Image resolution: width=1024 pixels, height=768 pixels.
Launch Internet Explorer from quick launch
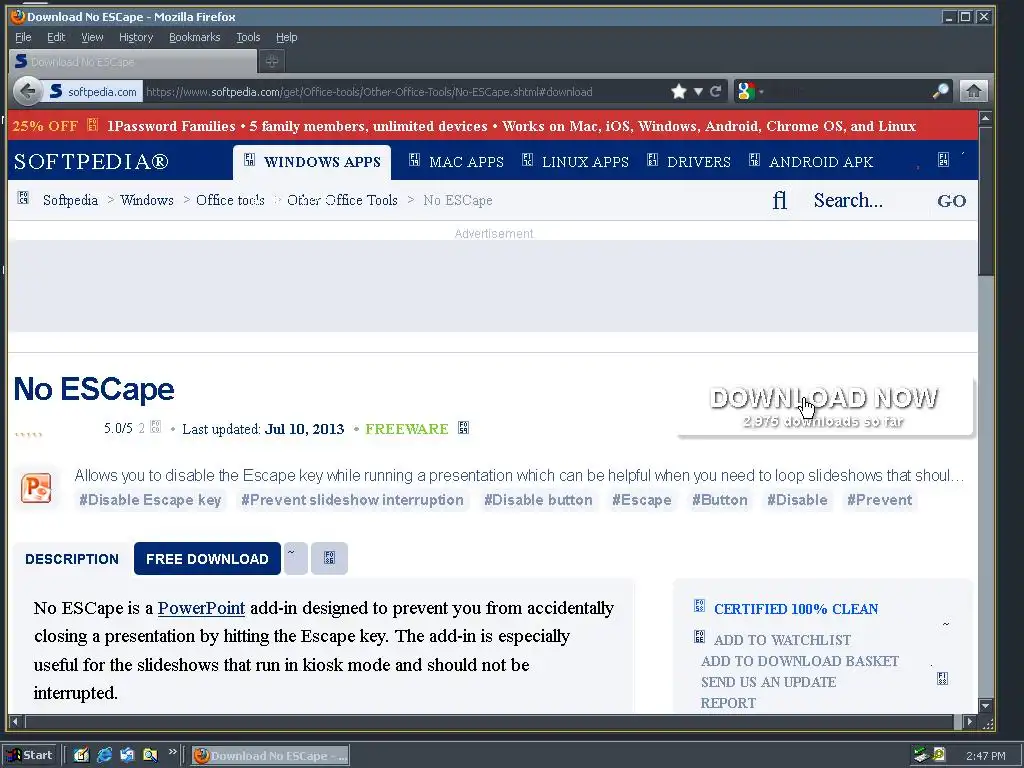[104, 755]
